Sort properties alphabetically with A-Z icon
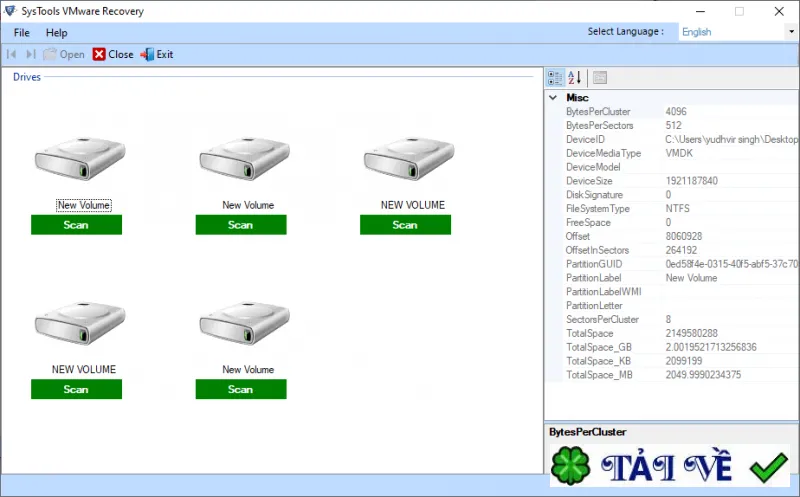This screenshot has height=497, width=800. coord(574,78)
